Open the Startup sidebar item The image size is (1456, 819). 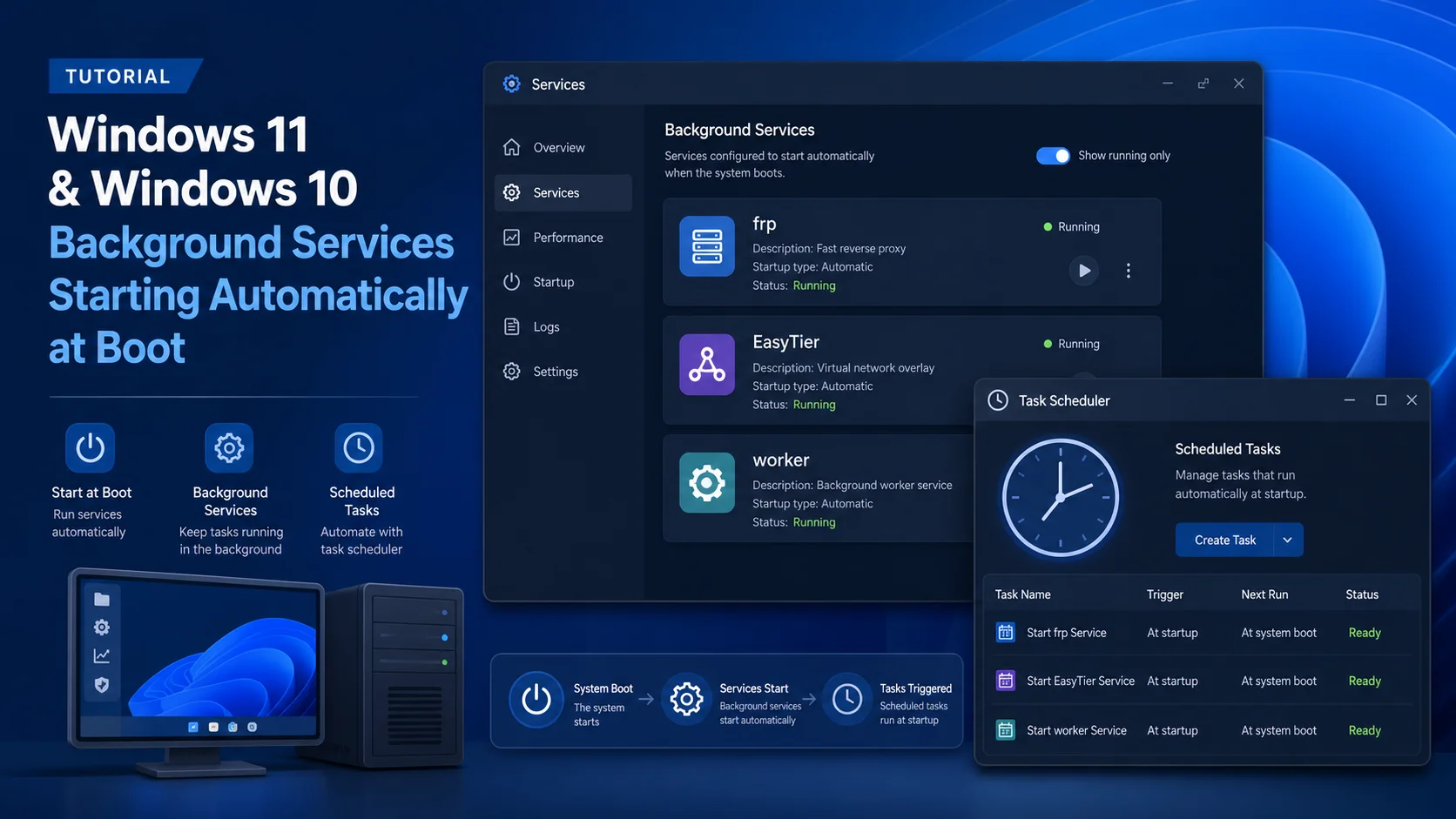[x=563, y=282]
